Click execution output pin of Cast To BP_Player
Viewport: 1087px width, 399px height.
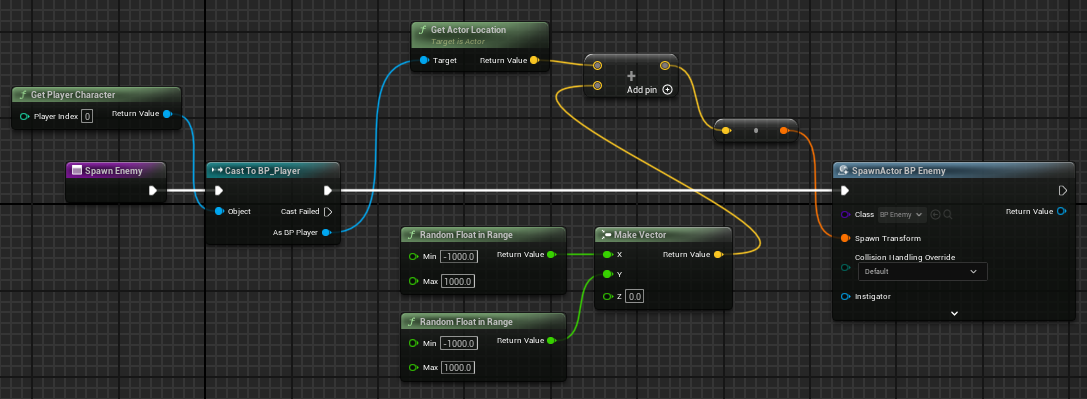tap(328, 190)
